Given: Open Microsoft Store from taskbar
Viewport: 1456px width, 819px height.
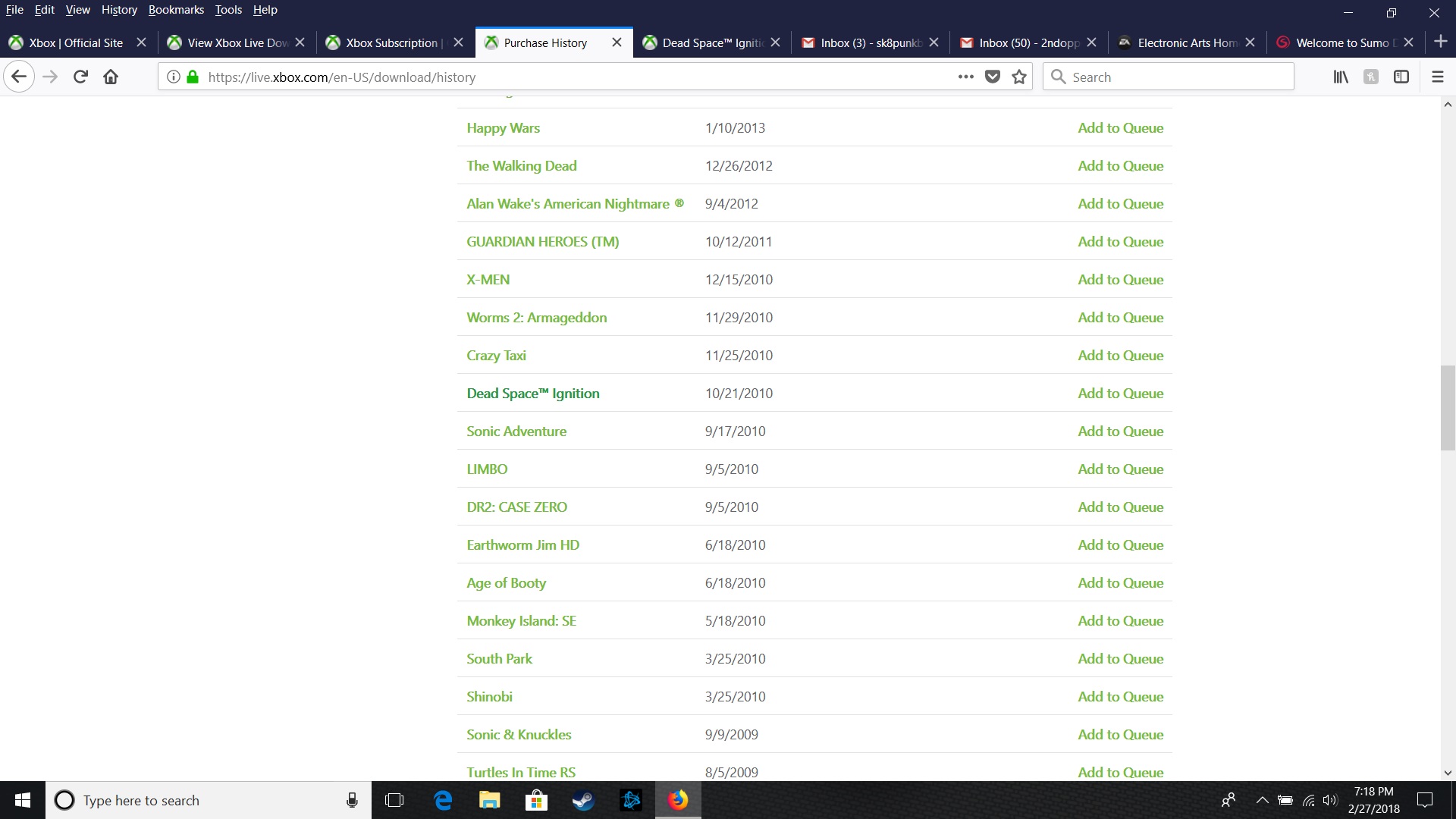Looking at the screenshot, I should [537, 800].
